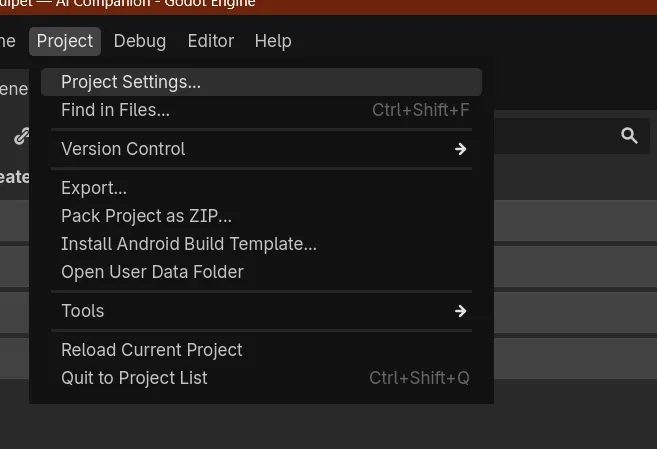Close the open Project menu in menu bar
Viewport: 657px width, 449px height.
[65, 41]
